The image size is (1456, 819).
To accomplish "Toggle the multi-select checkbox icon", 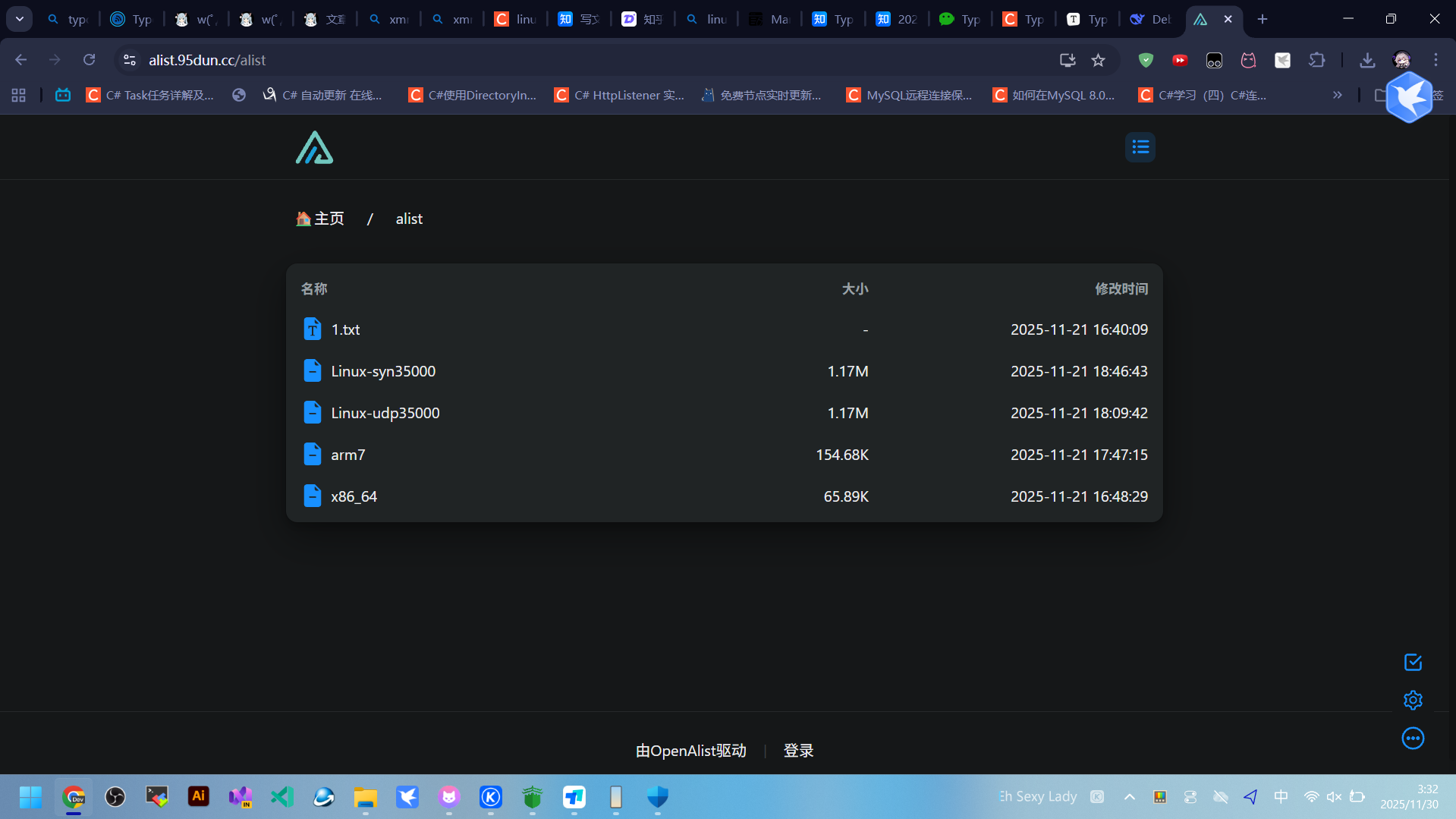I will click(x=1412, y=663).
